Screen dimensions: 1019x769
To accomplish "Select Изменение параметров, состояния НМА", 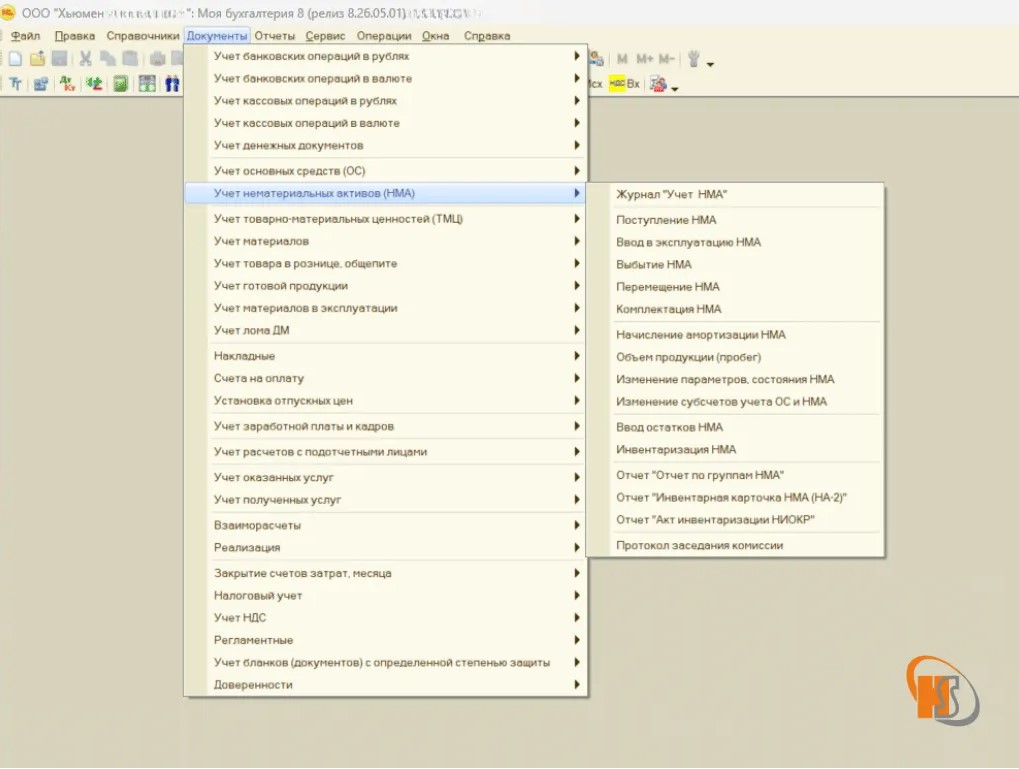I will tap(735, 380).
